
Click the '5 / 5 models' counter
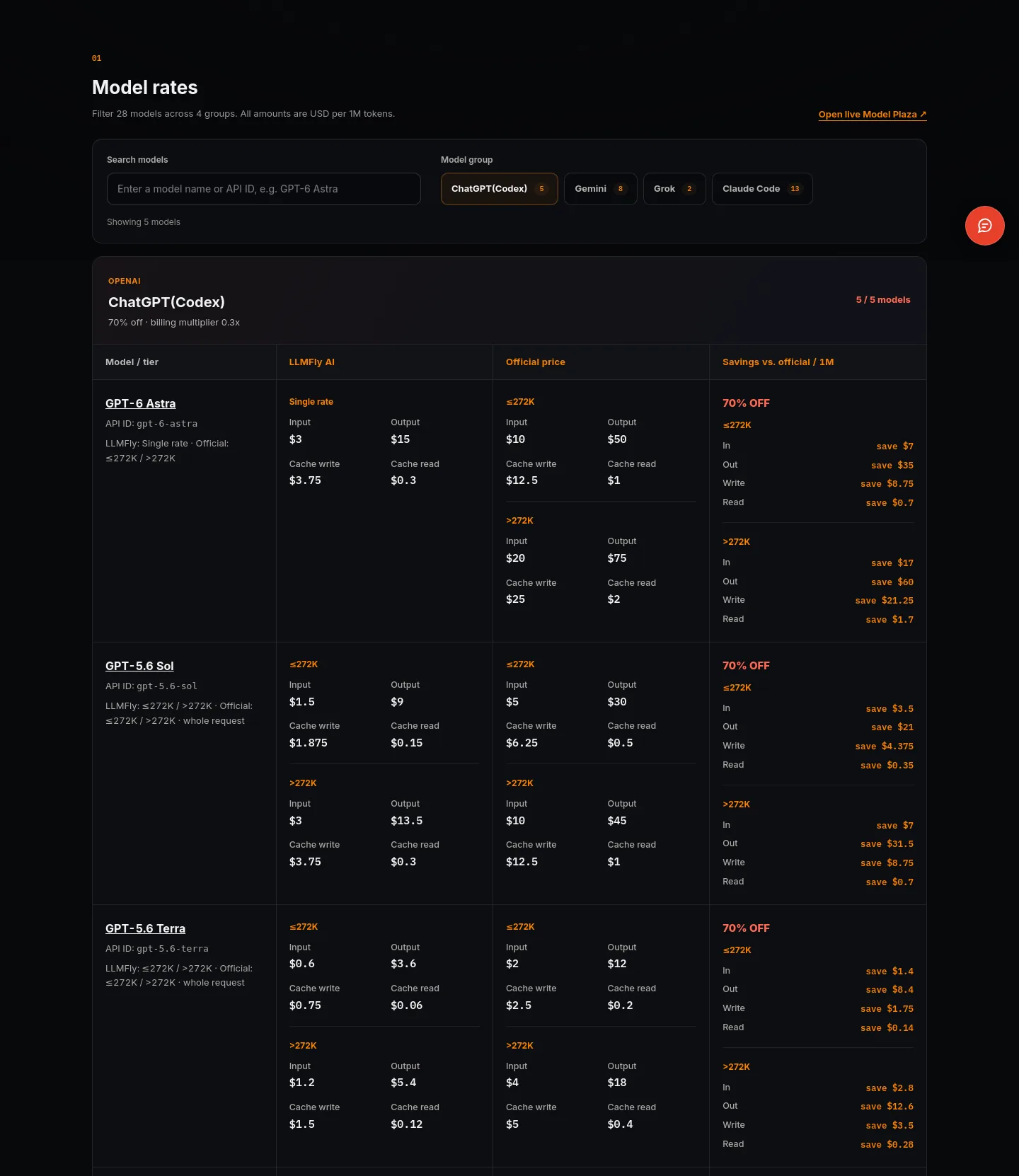[883, 300]
